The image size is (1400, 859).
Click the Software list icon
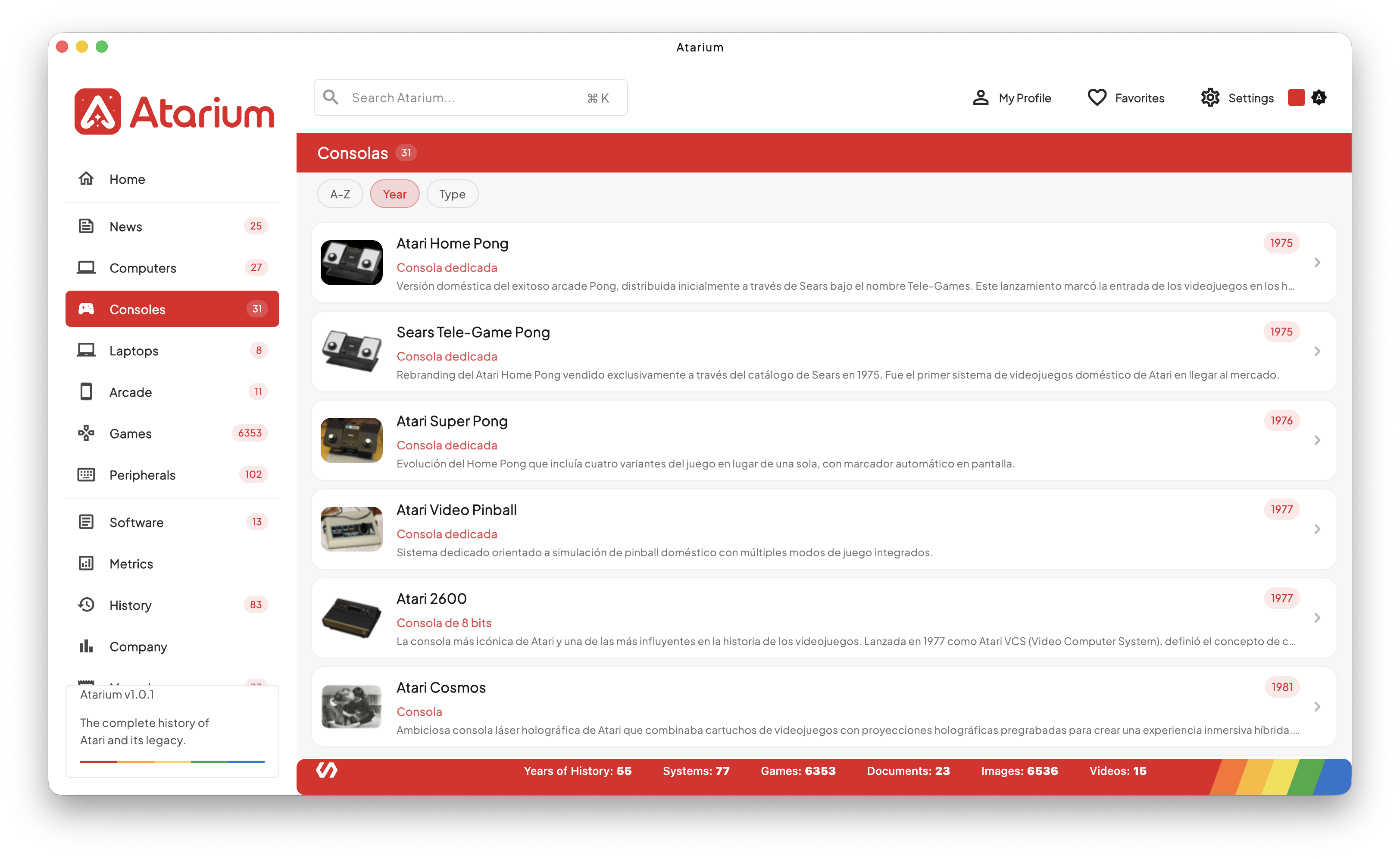pos(86,523)
